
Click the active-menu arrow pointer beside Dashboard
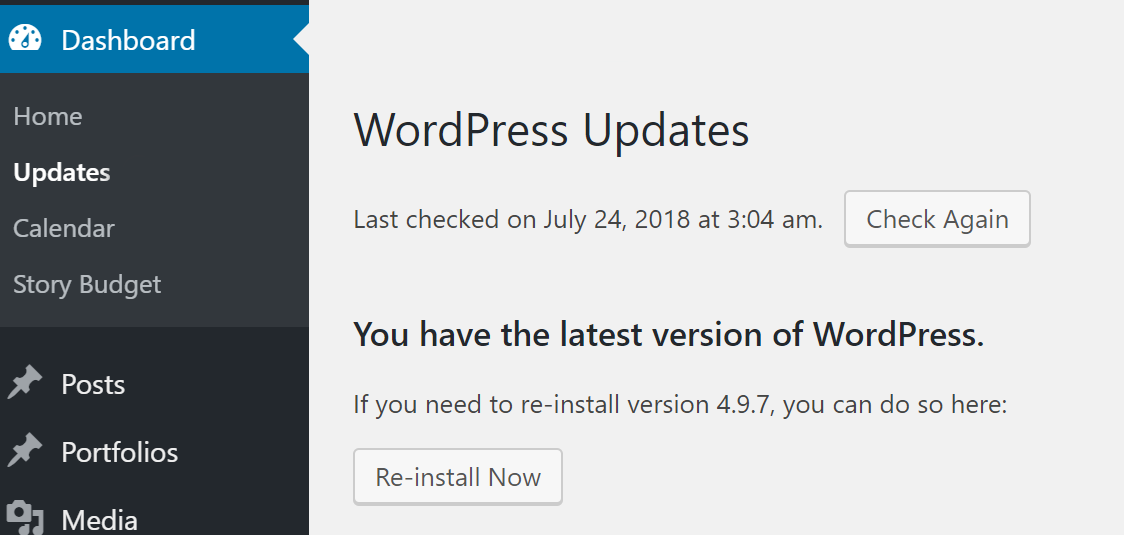[301, 40]
